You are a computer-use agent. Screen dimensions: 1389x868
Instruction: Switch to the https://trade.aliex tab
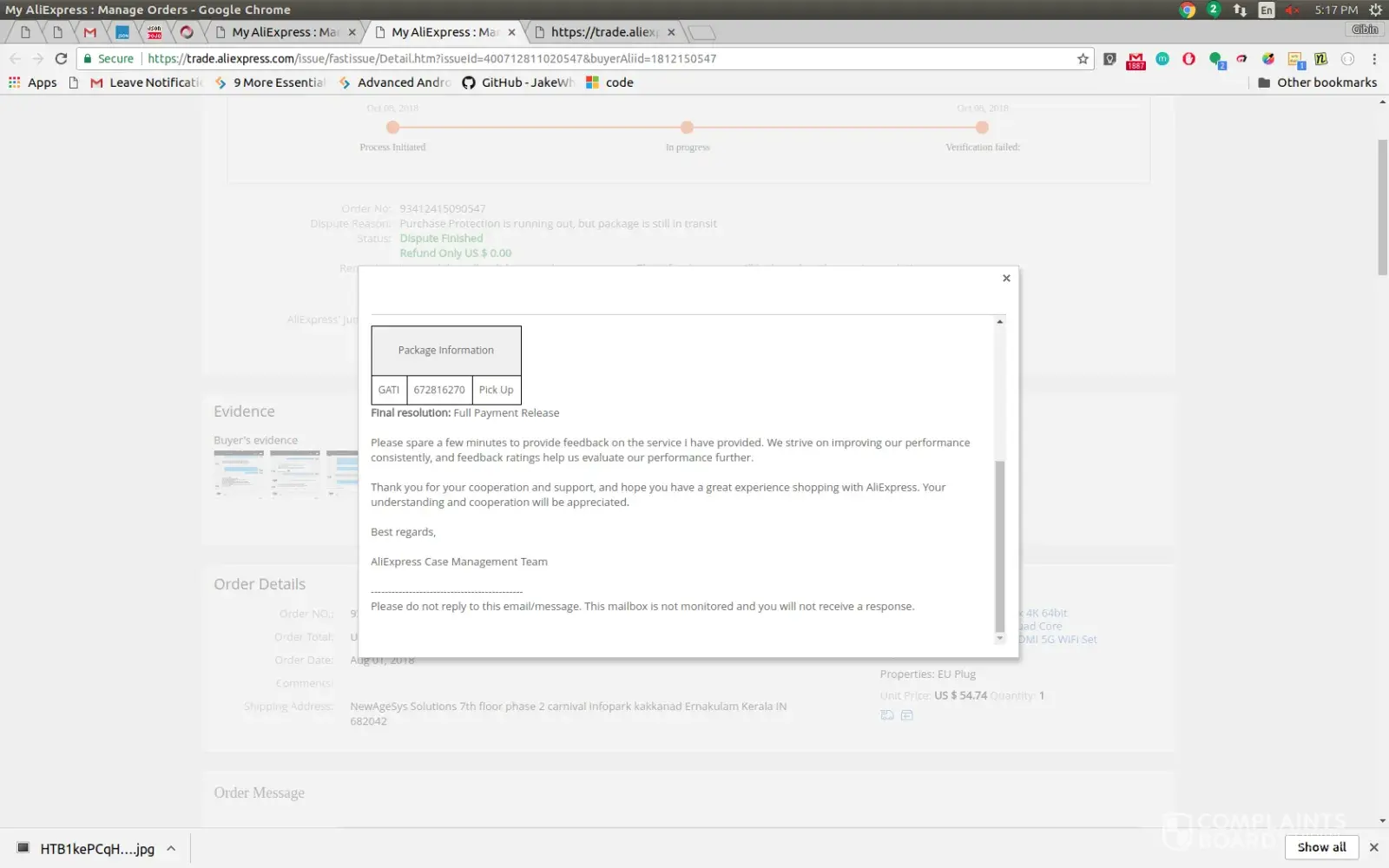point(604,32)
